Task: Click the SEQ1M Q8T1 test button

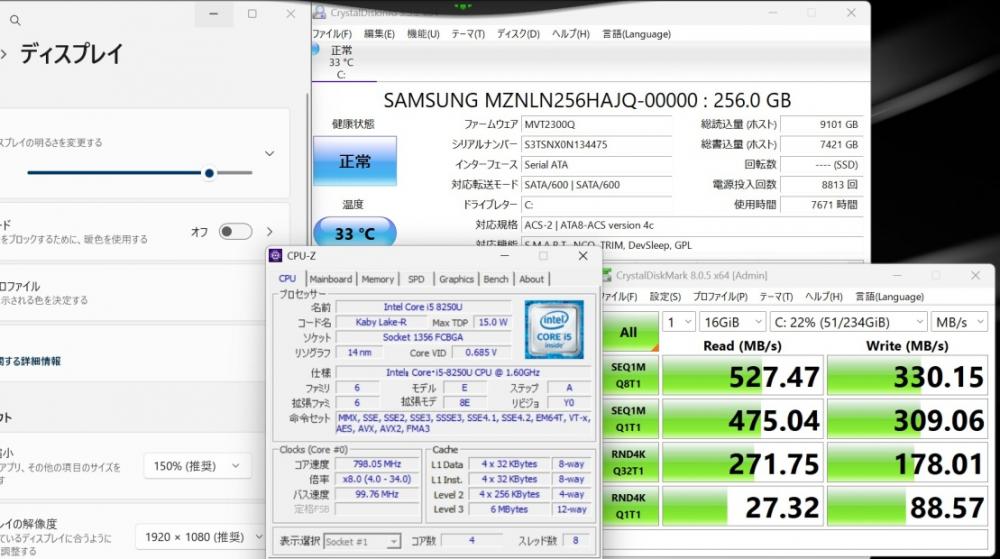Action: (629, 375)
